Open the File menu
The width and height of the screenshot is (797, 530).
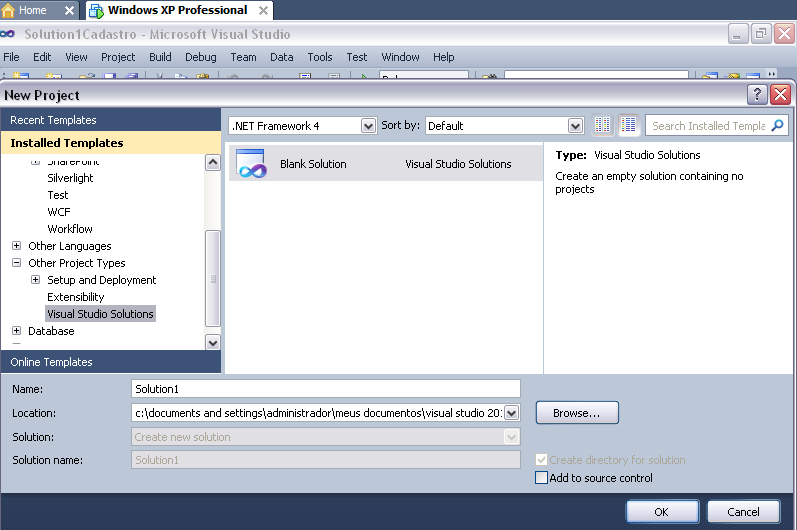pos(11,57)
